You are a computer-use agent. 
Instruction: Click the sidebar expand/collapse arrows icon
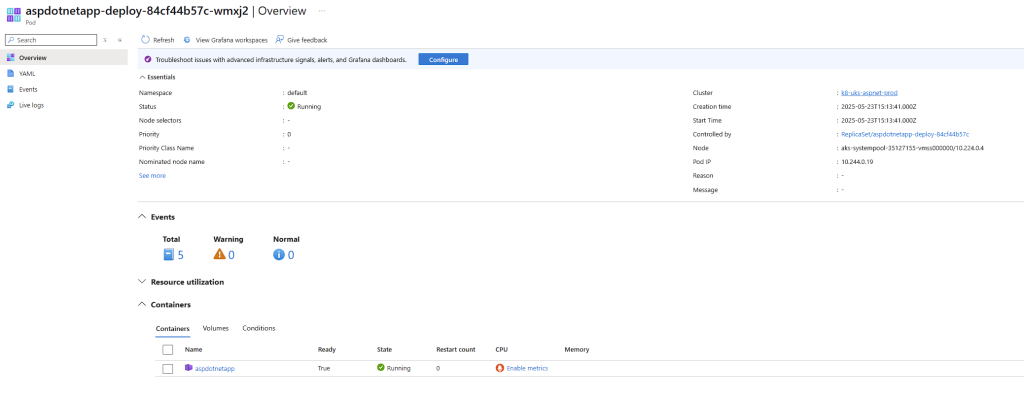click(104, 40)
